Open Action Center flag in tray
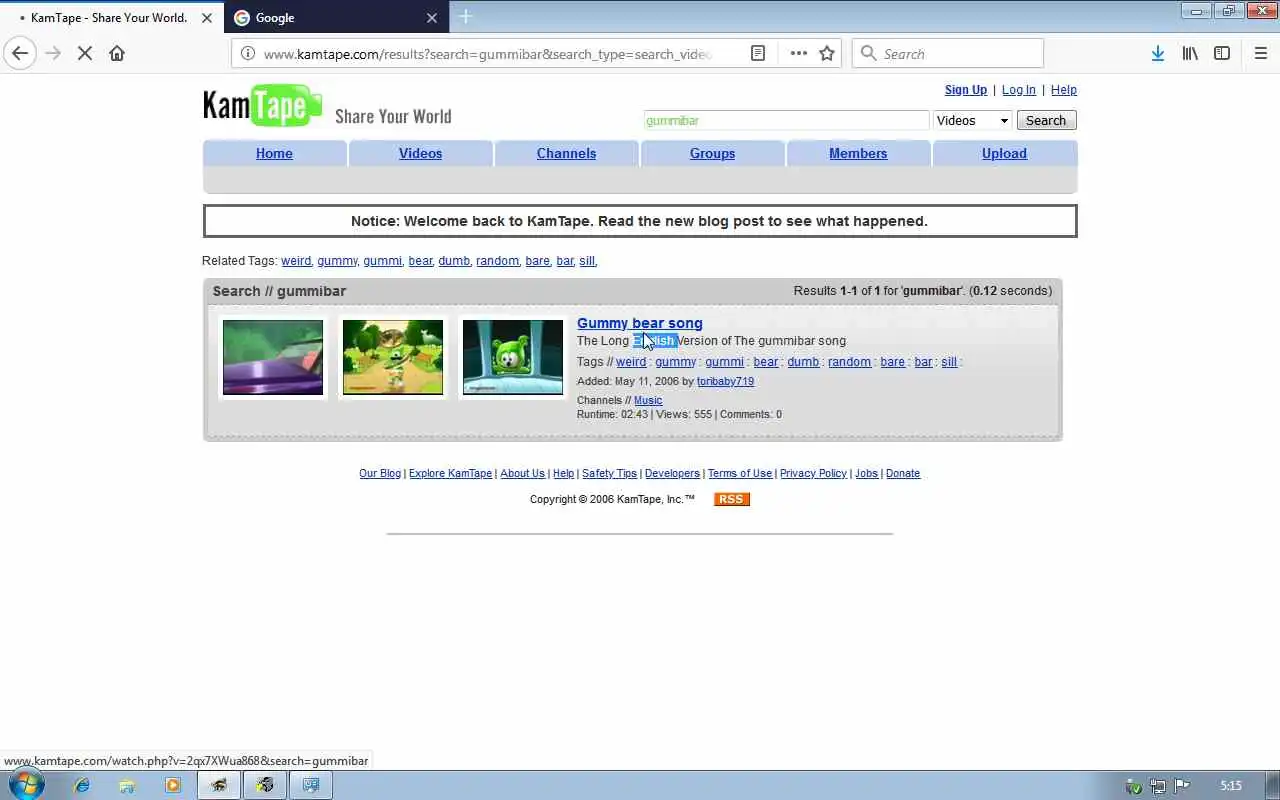 tap(1182, 786)
